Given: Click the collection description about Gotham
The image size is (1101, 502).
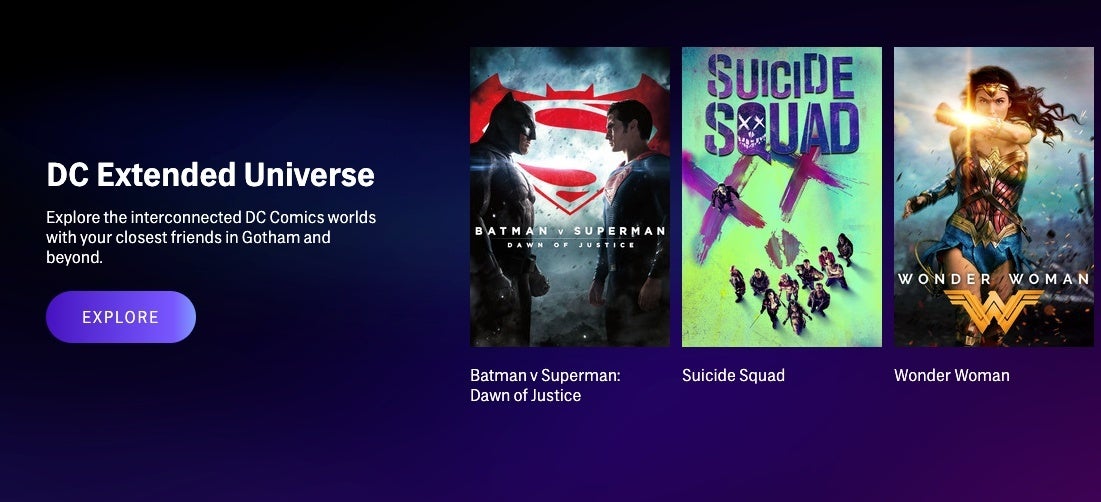Looking at the screenshot, I should [x=211, y=237].
